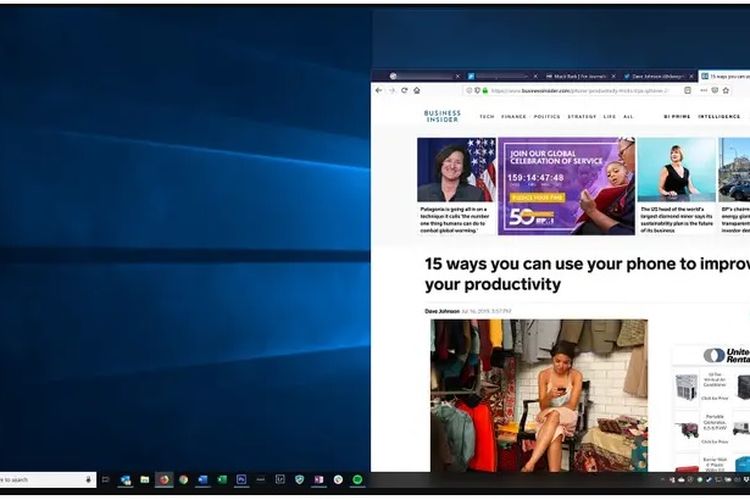Close the Dave Johnson Twitter tab

click(691, 76)
